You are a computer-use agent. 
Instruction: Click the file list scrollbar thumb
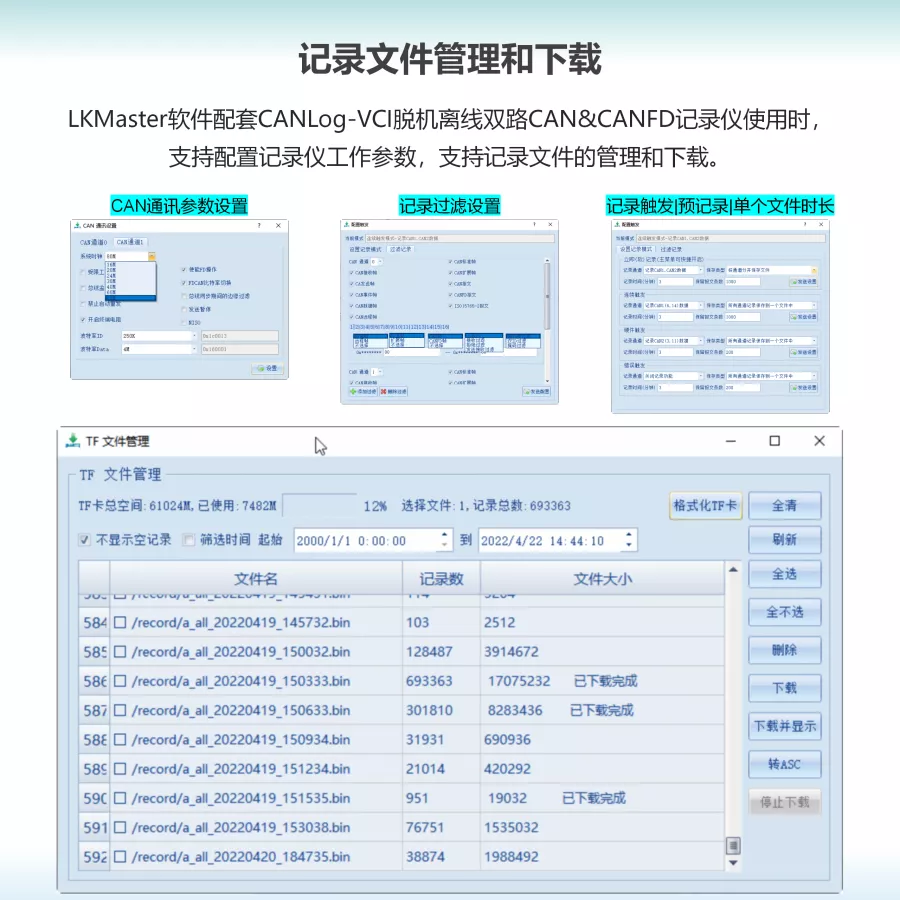(733, 845)
